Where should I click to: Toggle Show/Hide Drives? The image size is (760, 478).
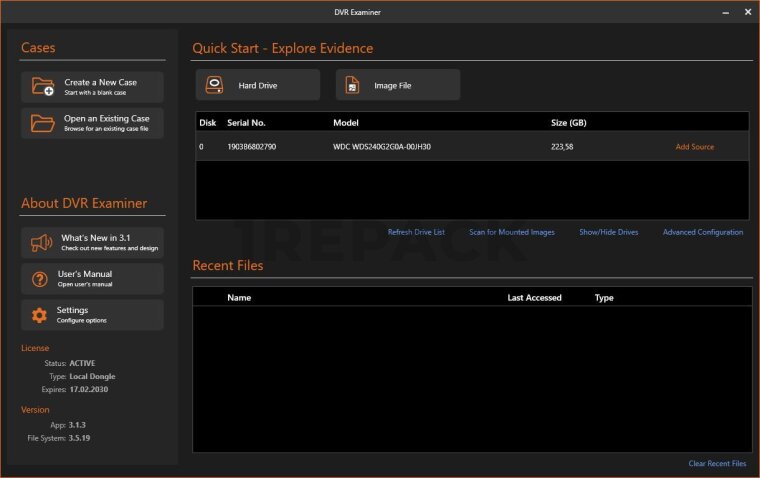coord(608,232)
